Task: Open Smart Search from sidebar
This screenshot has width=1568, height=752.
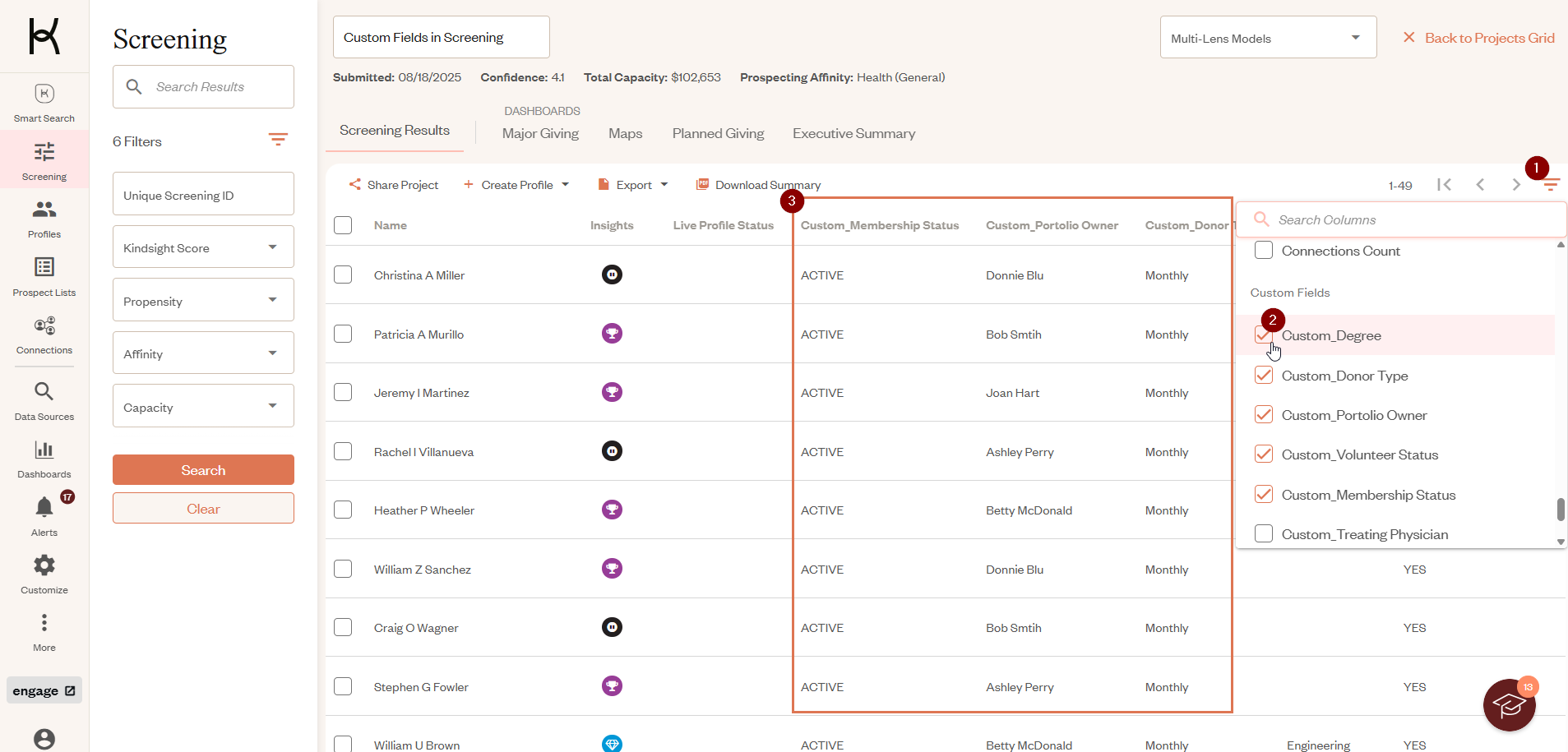Action: pos(44,103)
